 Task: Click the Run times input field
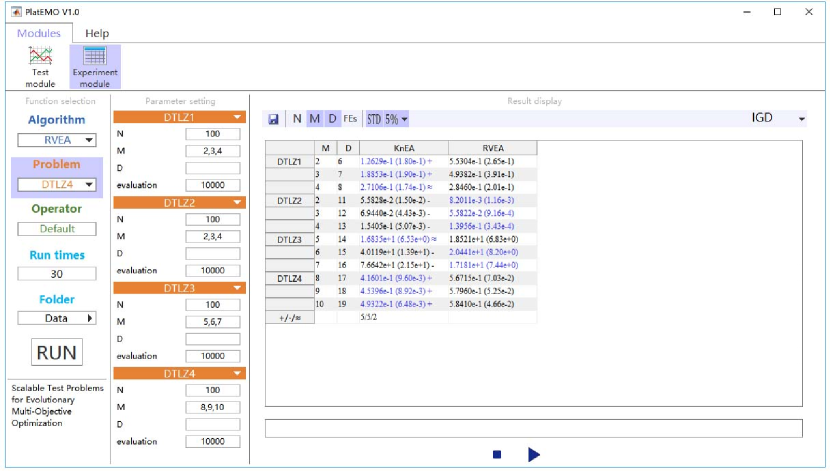coord(56,273)
